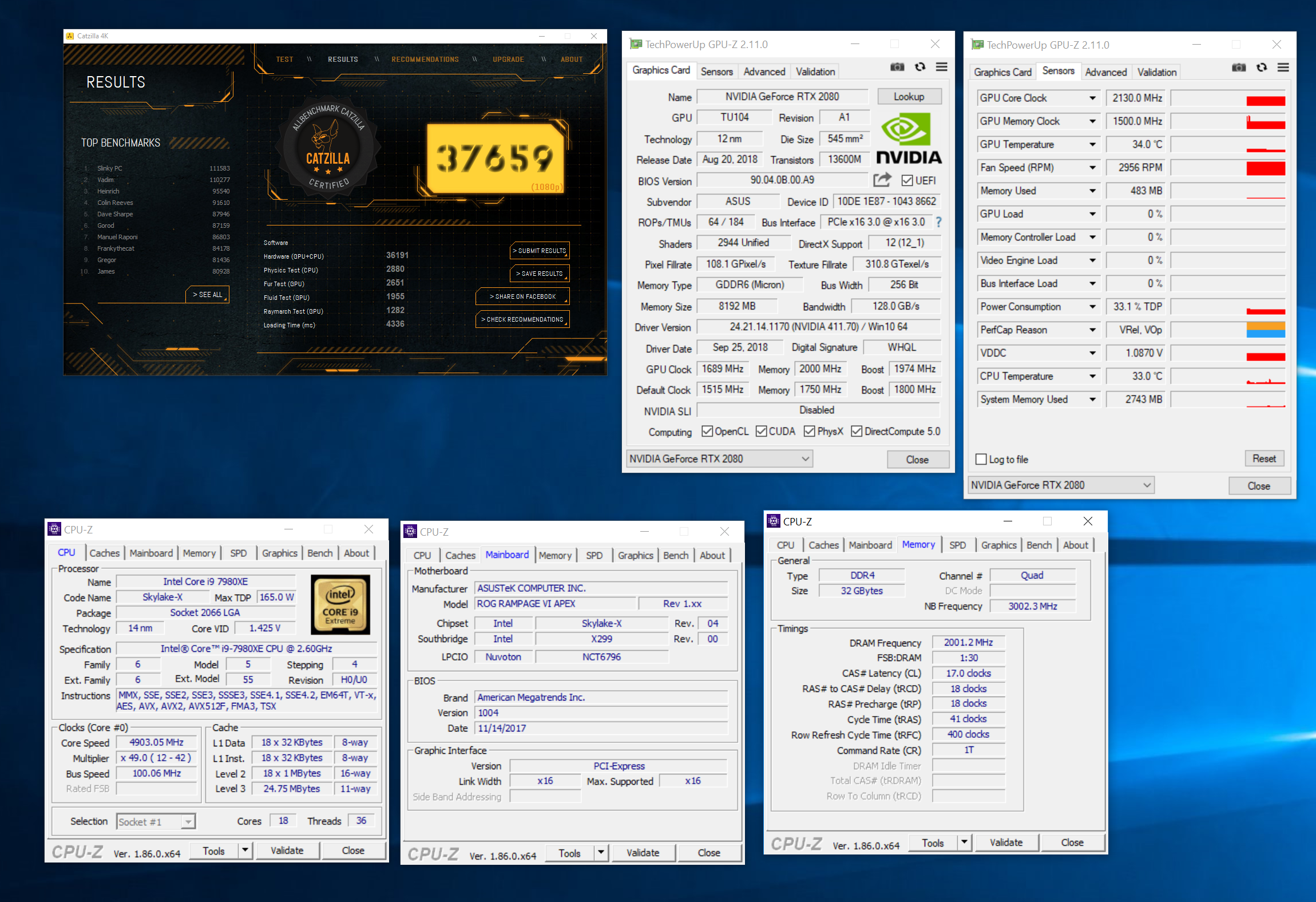Open the hamburger menu in left GPU-Z window

point(941,67)
